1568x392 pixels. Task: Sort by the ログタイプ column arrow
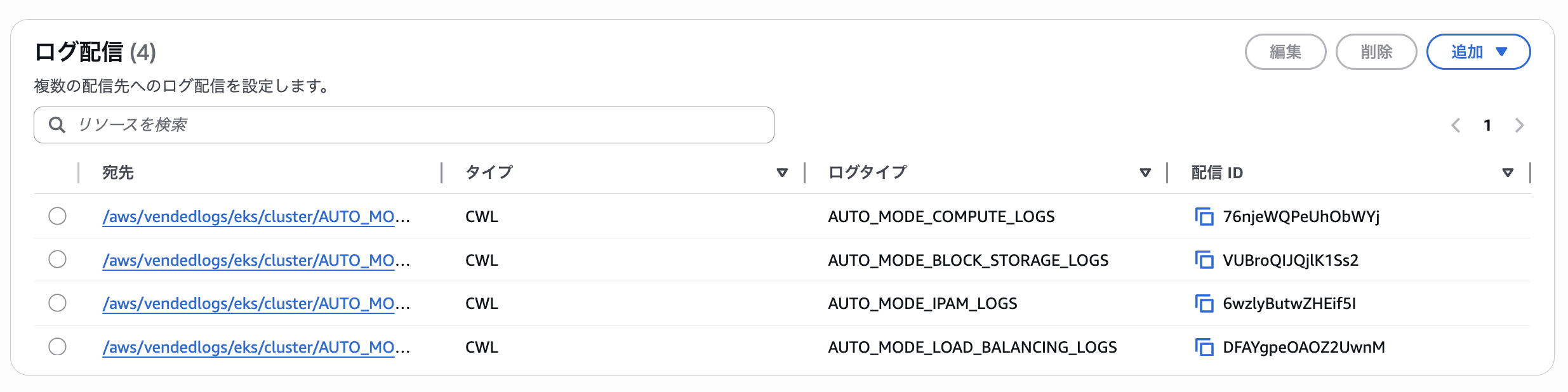[x=1145, y=173]
